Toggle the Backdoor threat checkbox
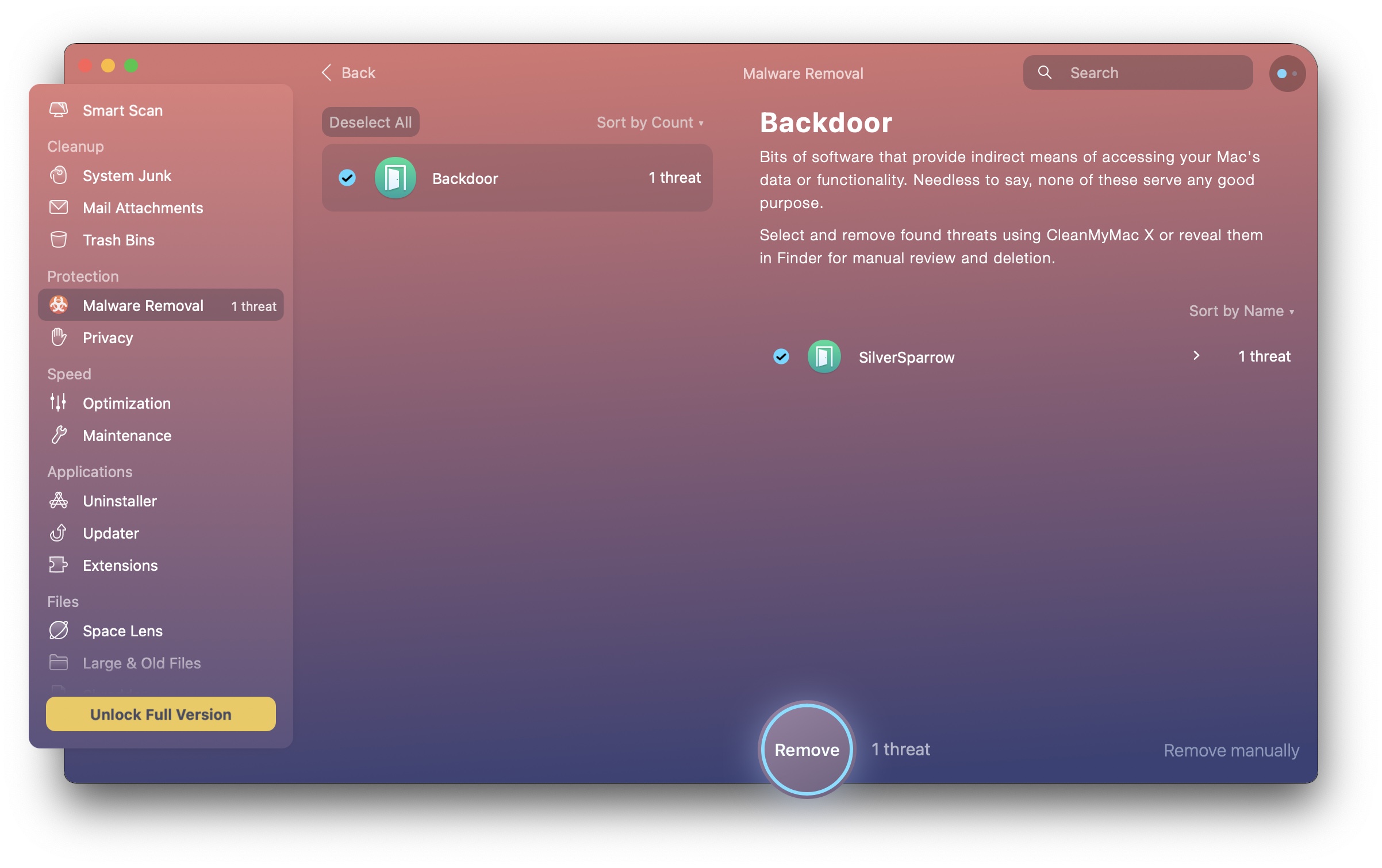 tap(347, 177)
